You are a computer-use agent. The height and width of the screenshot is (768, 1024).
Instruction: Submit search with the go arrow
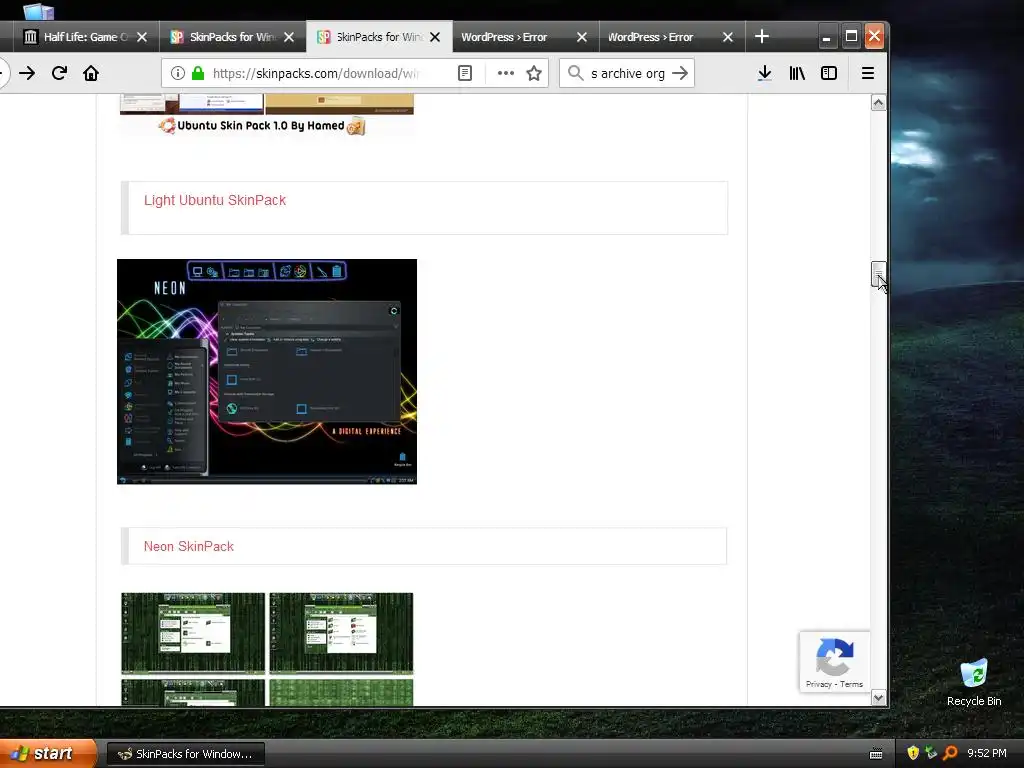click(x=680, y=73)
